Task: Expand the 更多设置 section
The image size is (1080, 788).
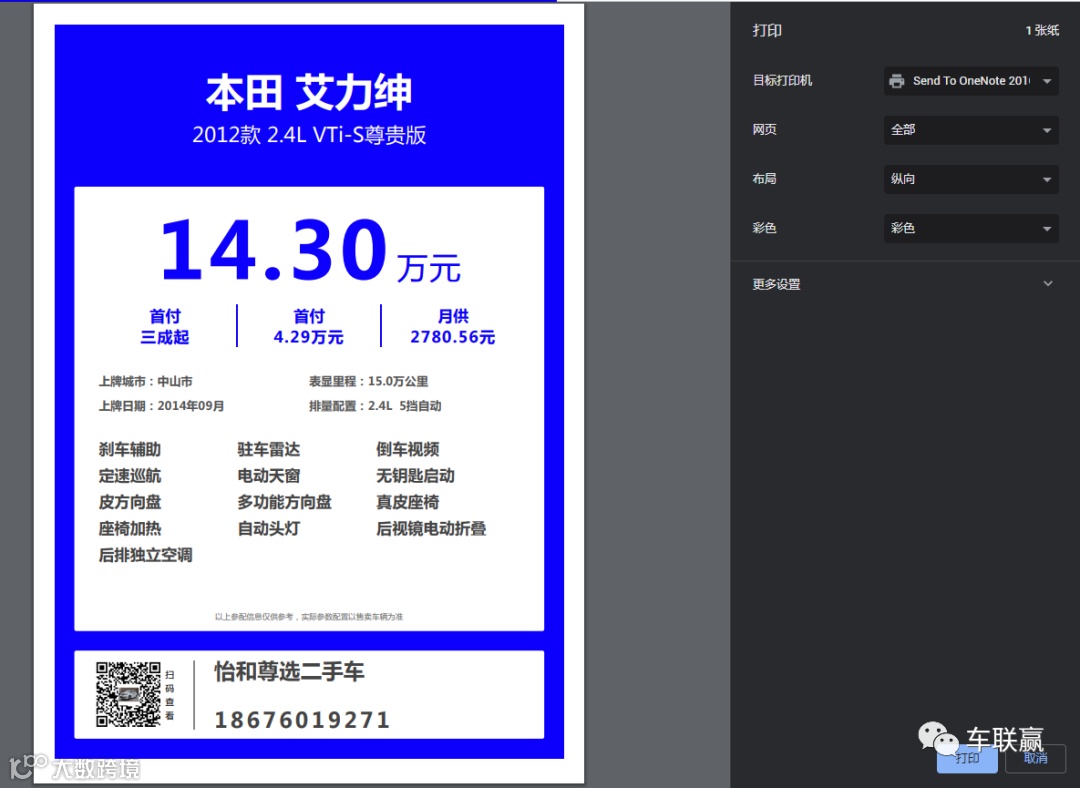Action: 903,284
